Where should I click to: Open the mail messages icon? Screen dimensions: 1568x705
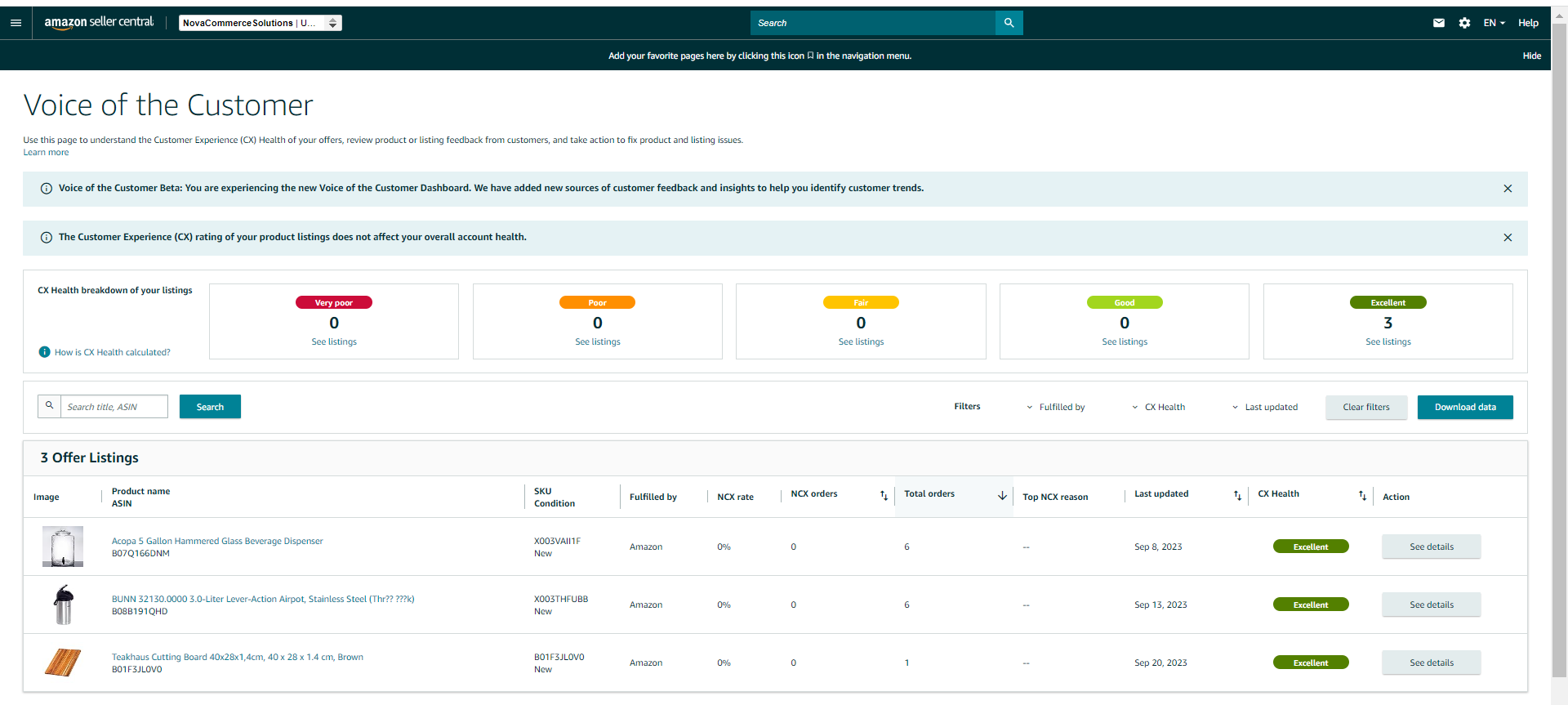[1438, 23]
